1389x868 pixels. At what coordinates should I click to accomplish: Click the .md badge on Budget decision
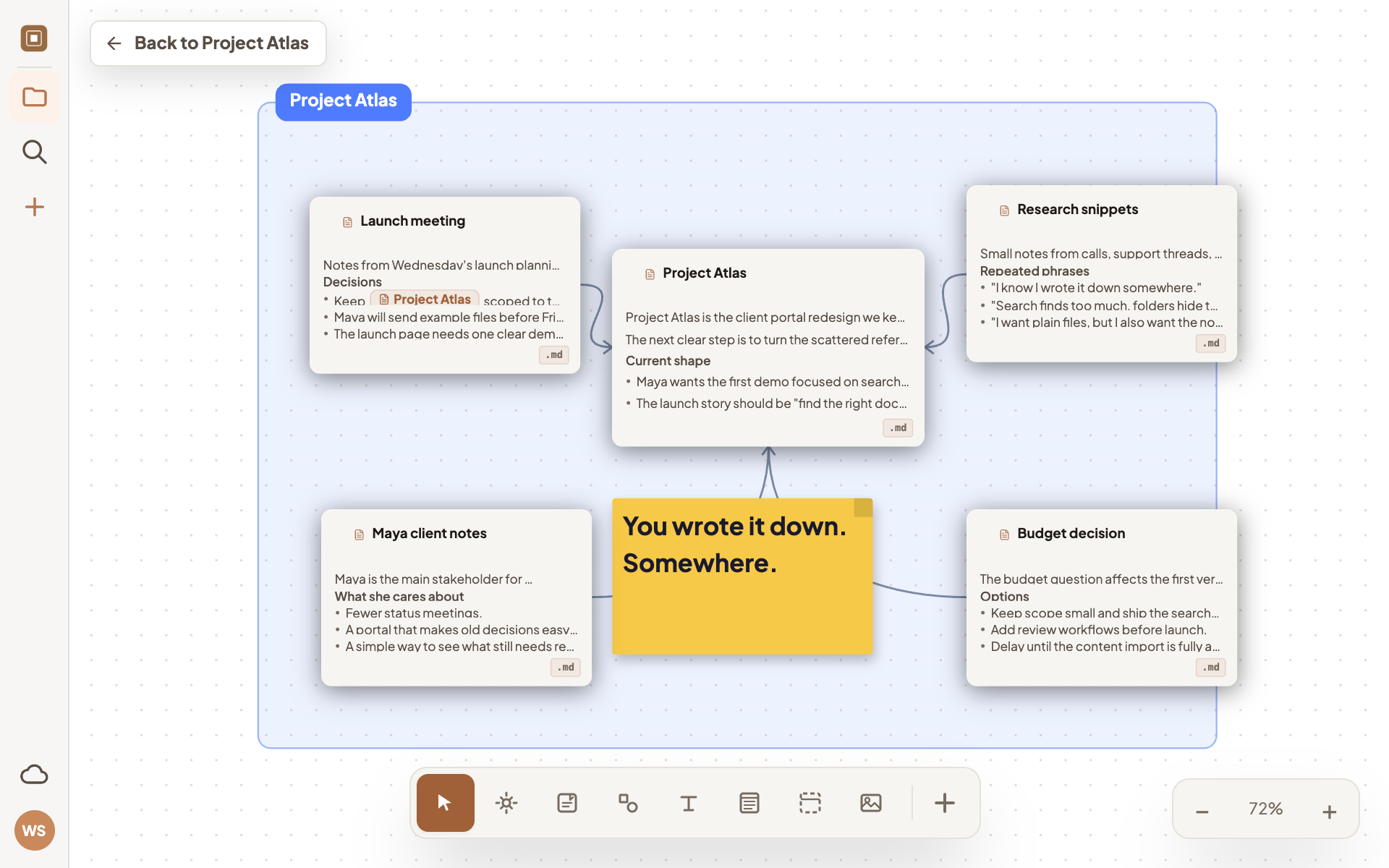(1211, 668)
